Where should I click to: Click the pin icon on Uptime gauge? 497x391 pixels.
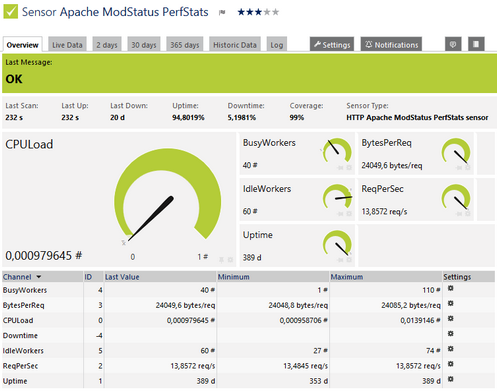point(340,260)
